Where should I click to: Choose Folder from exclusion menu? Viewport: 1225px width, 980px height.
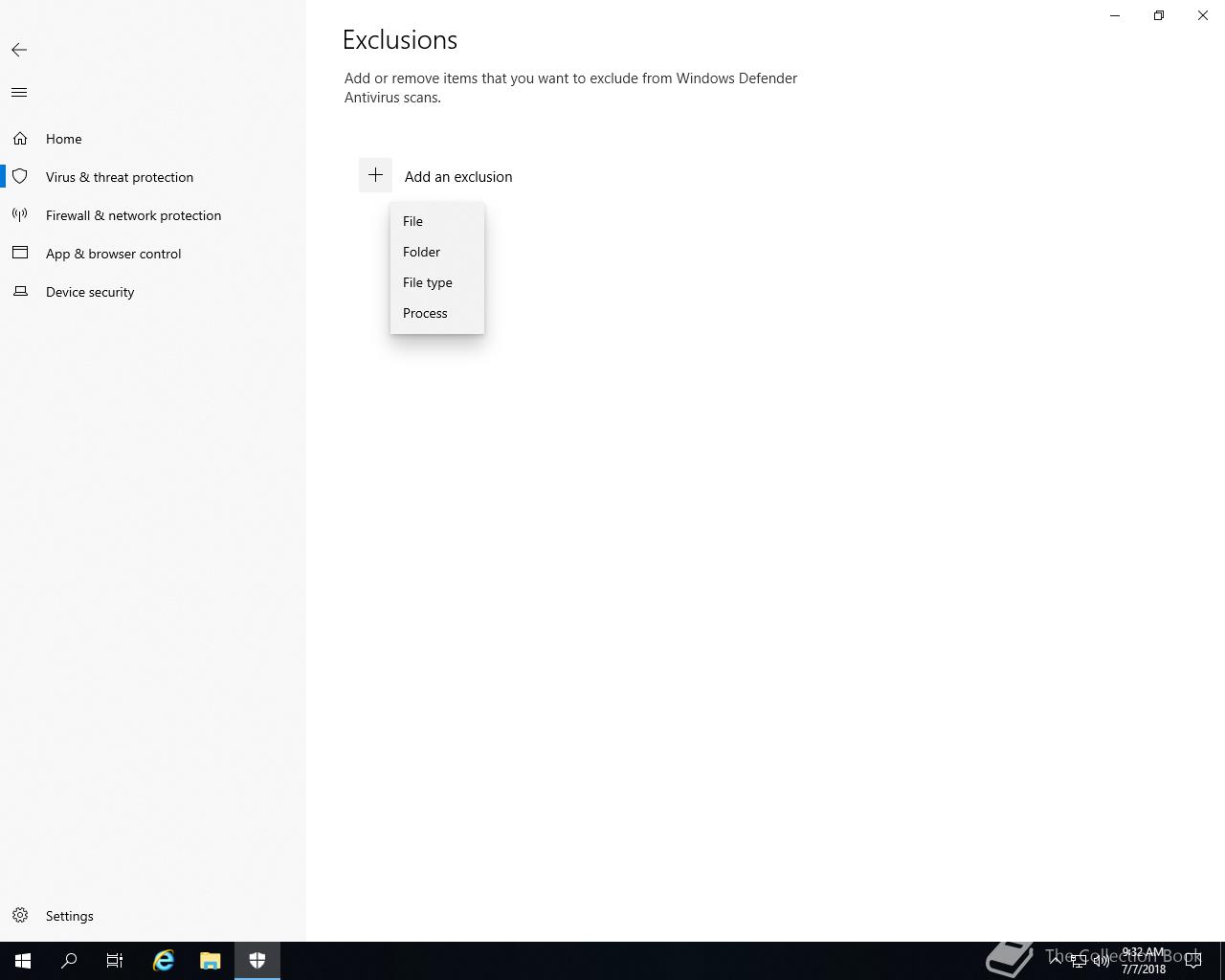[437, 252]
